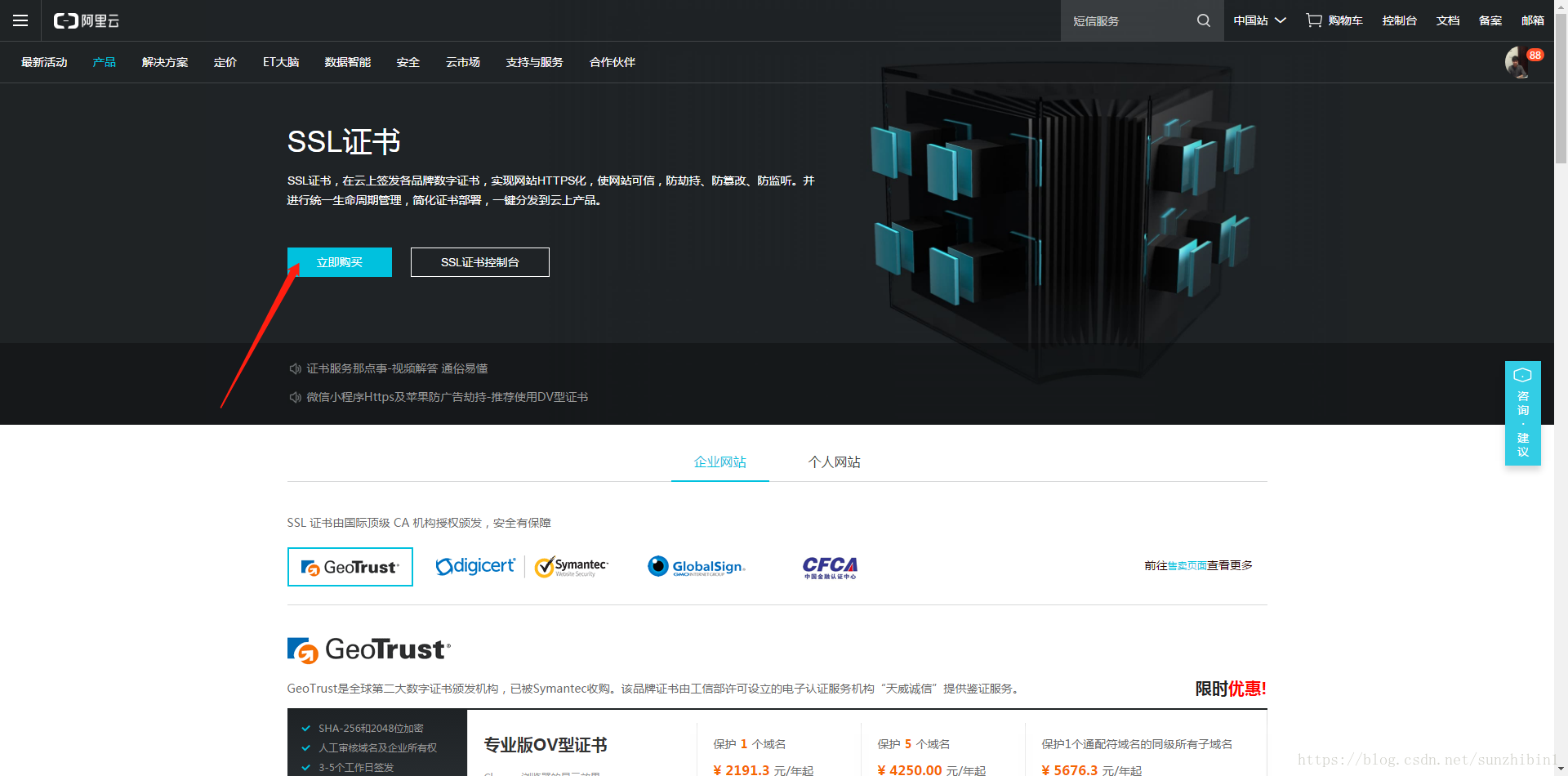
Task: Follow the 售卖页面 link
Action: [1187, 565]
